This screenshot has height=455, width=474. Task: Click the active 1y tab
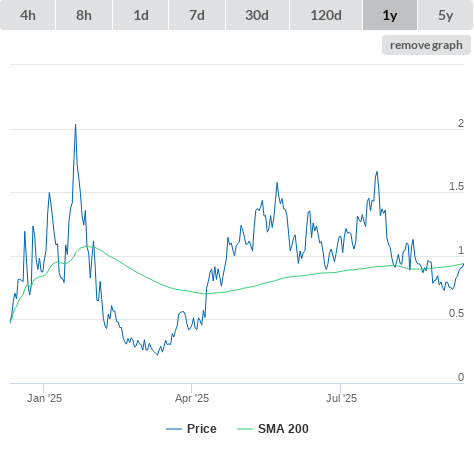point(390,15)
